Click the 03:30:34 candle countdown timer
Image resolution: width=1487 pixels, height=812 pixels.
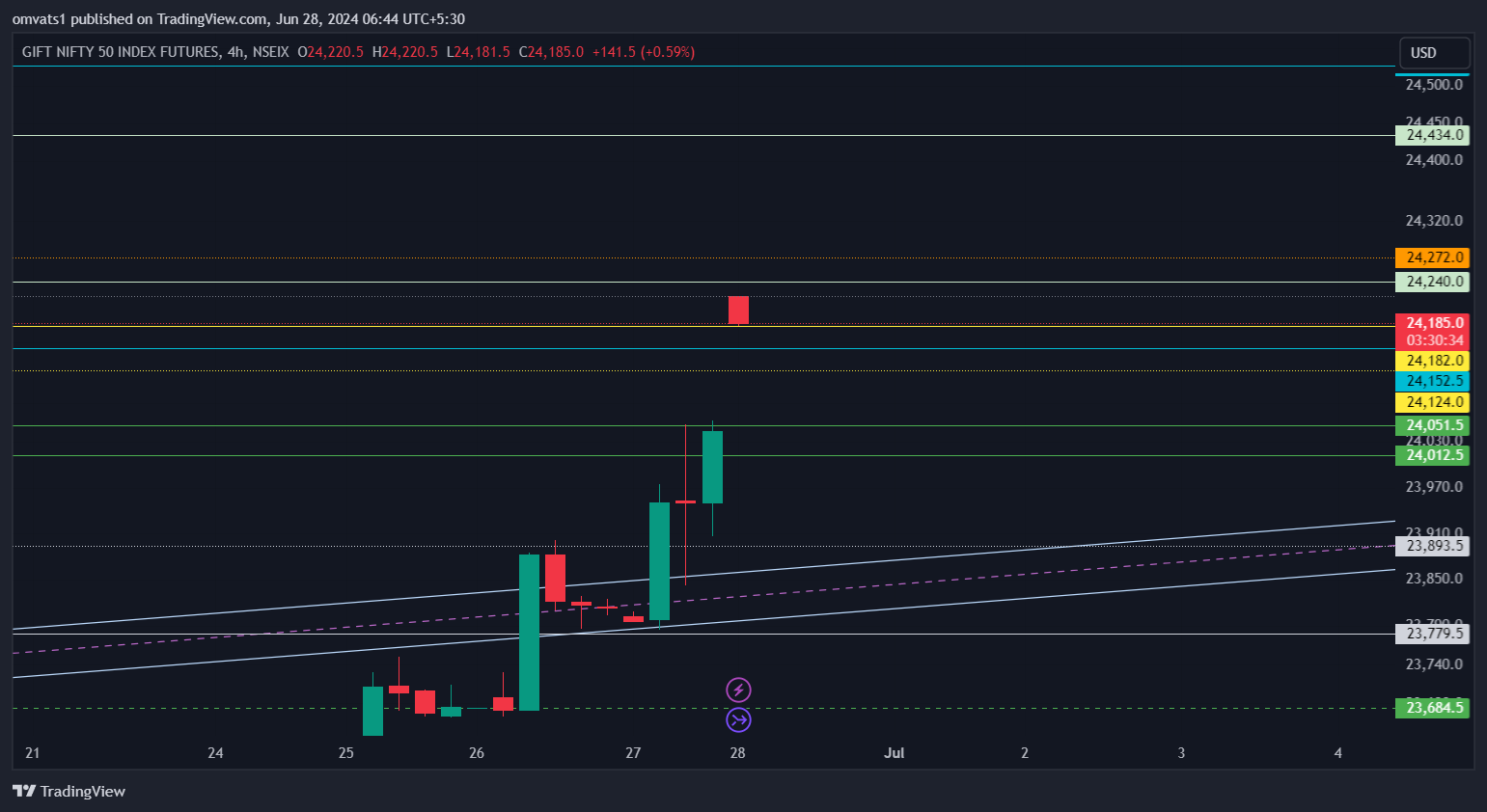click(x=1433, y=340)
